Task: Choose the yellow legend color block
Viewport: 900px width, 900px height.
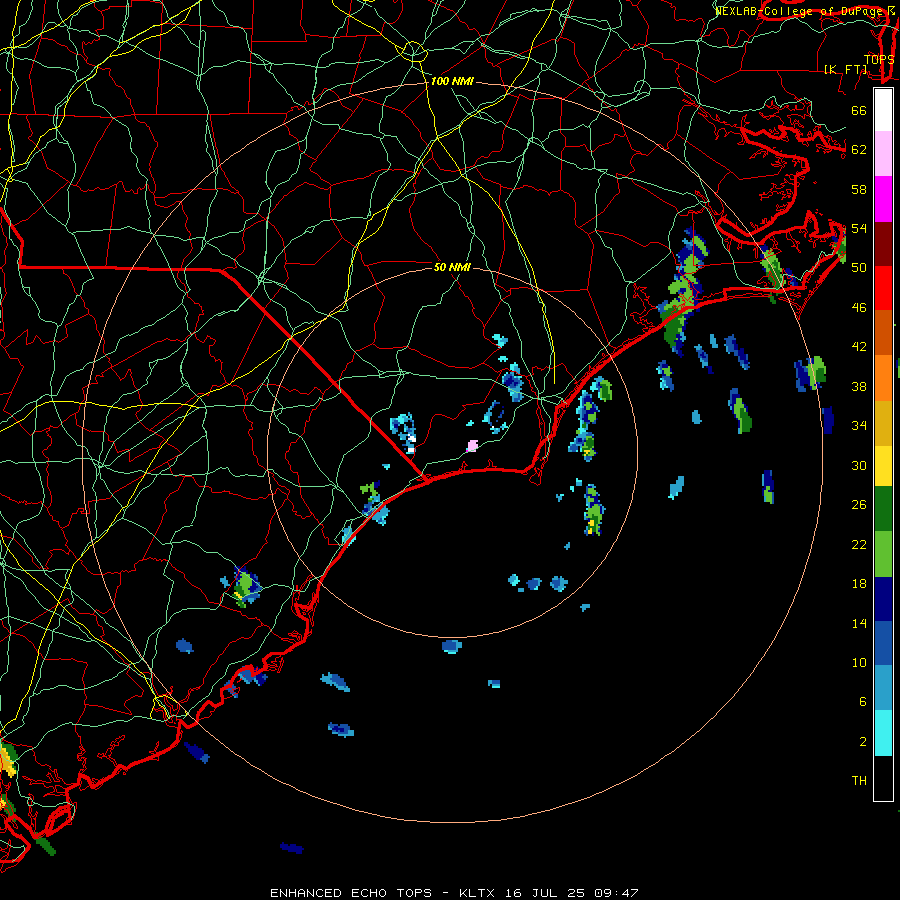Action: tap(883, 466)
